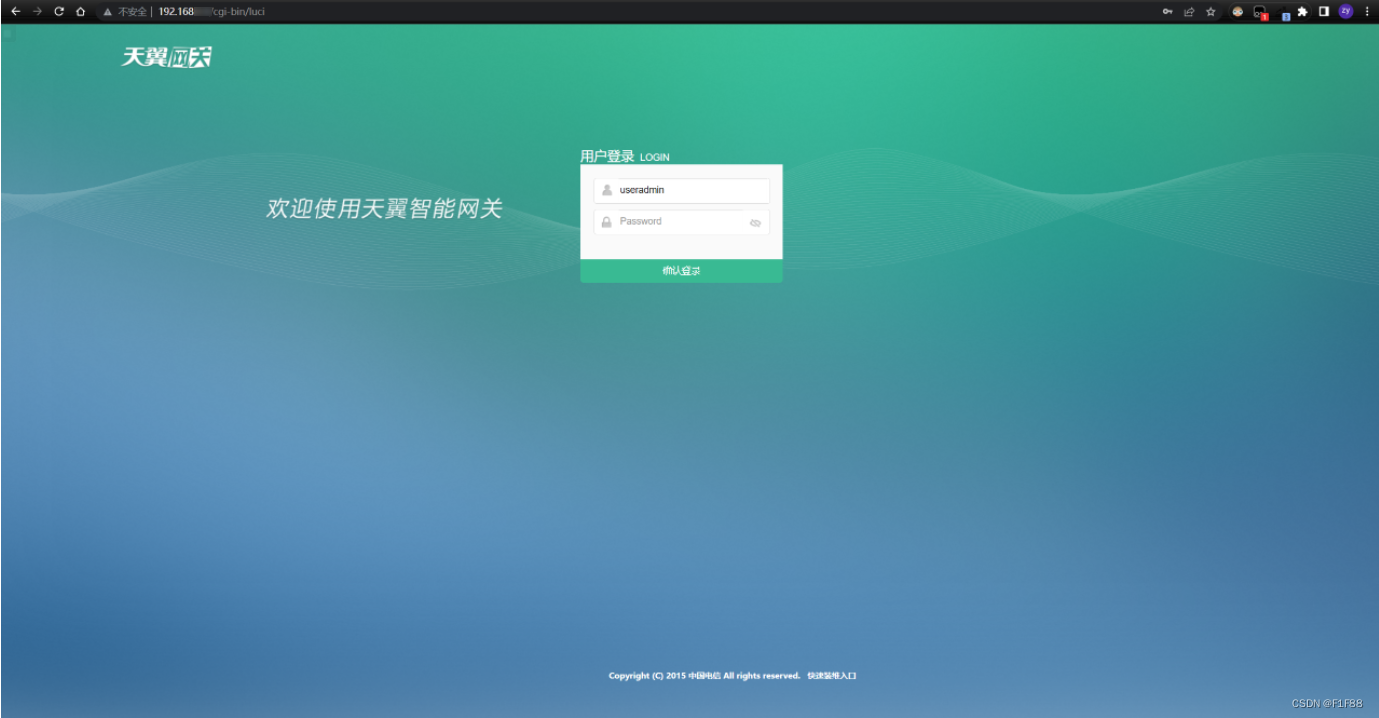This screenshot has height=718, width=1379.
Task: Click the Copyright (C) 2015 footer text
Action: (704, 676)
